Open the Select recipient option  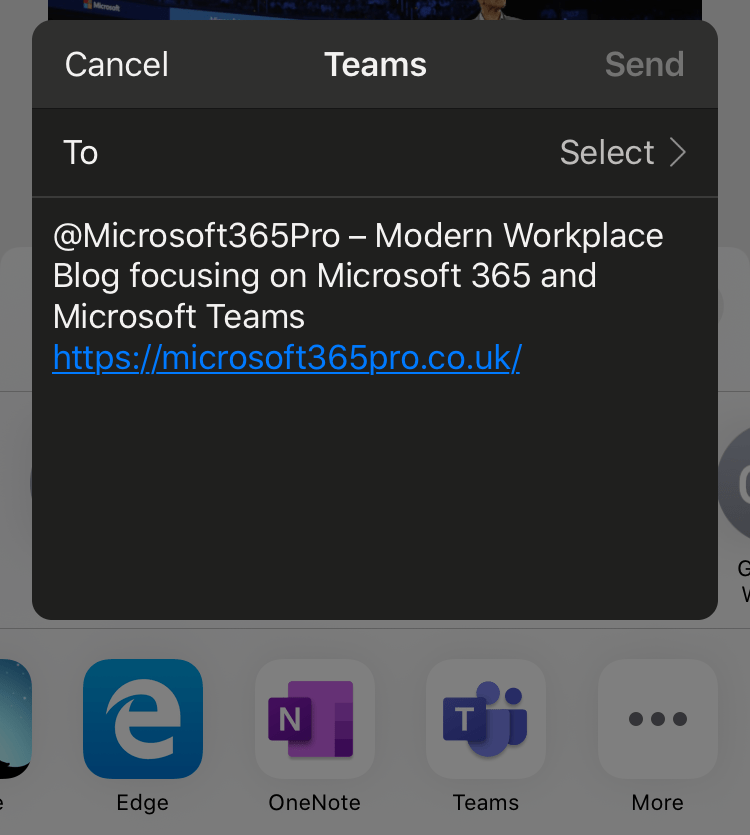607,152
